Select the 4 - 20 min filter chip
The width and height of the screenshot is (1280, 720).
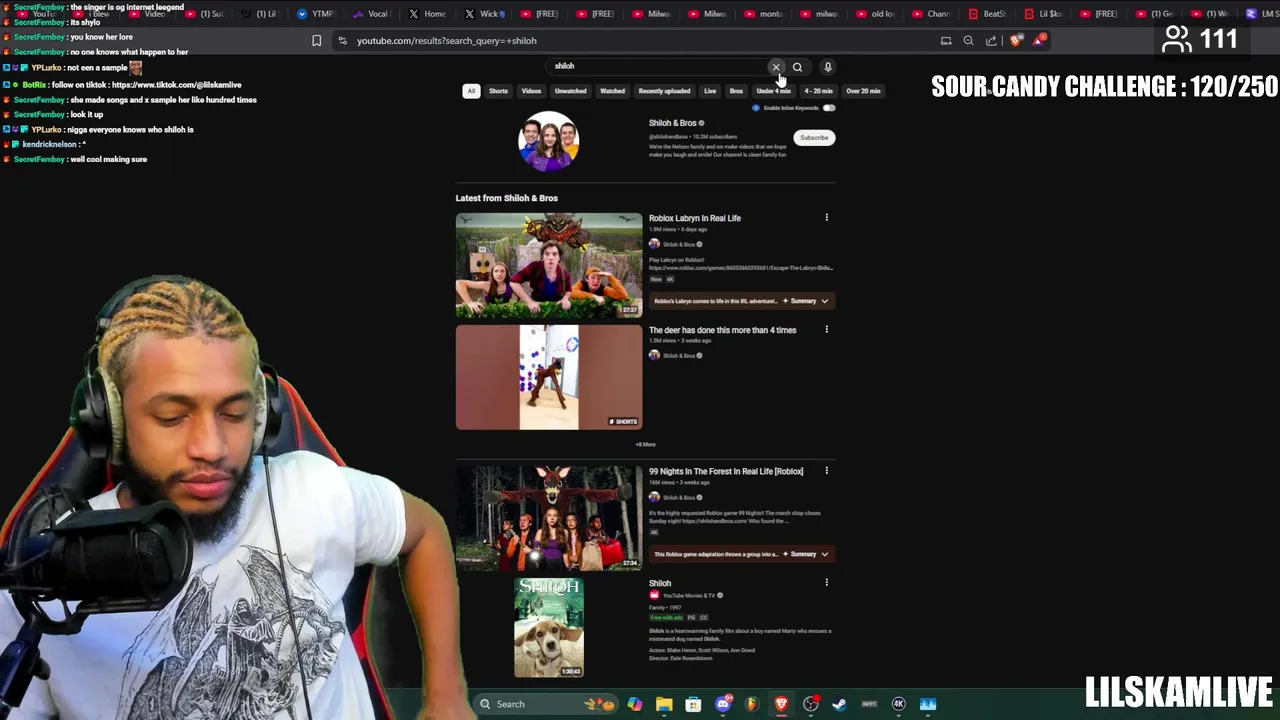(818, 91)
